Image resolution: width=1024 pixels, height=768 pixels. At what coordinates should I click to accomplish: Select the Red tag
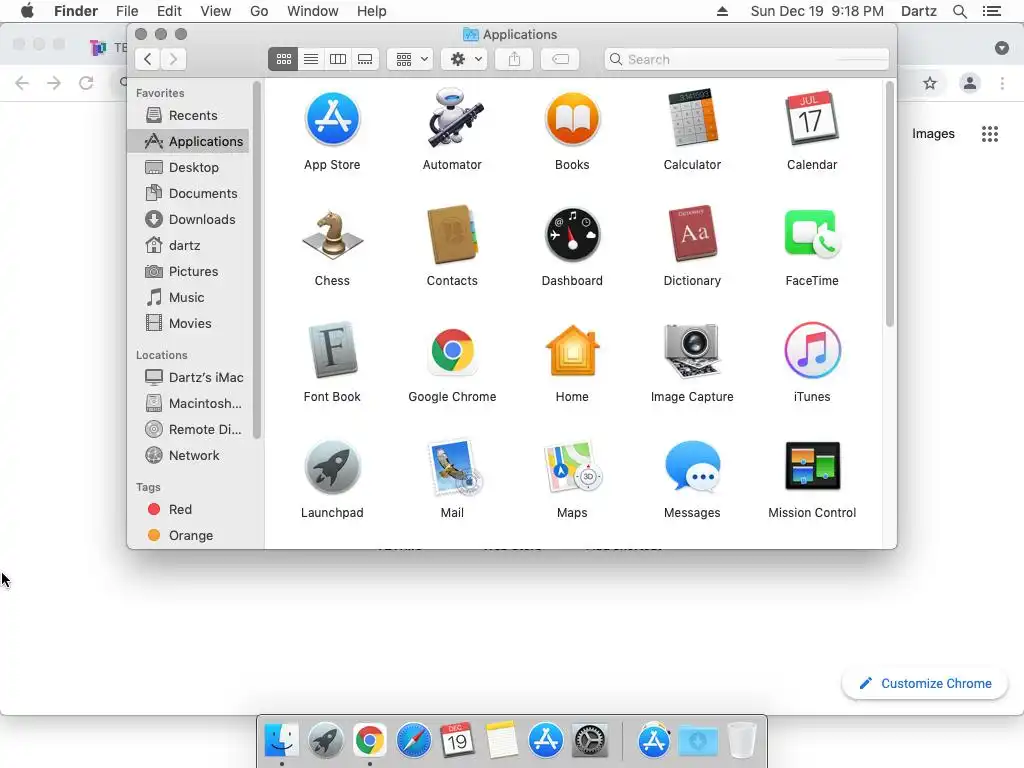click(x=188, y=509)
